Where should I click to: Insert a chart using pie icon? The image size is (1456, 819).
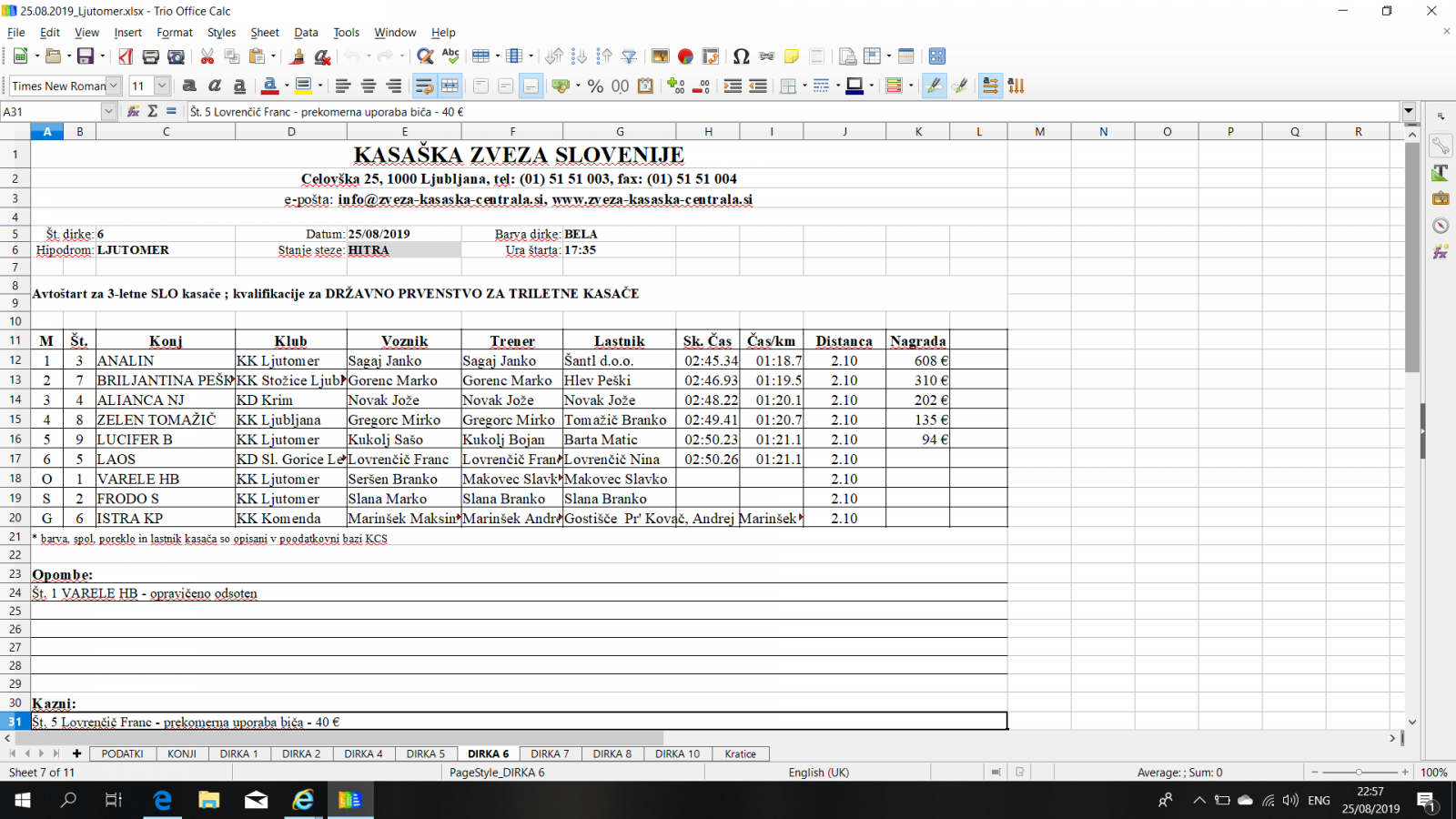(685, 56)
